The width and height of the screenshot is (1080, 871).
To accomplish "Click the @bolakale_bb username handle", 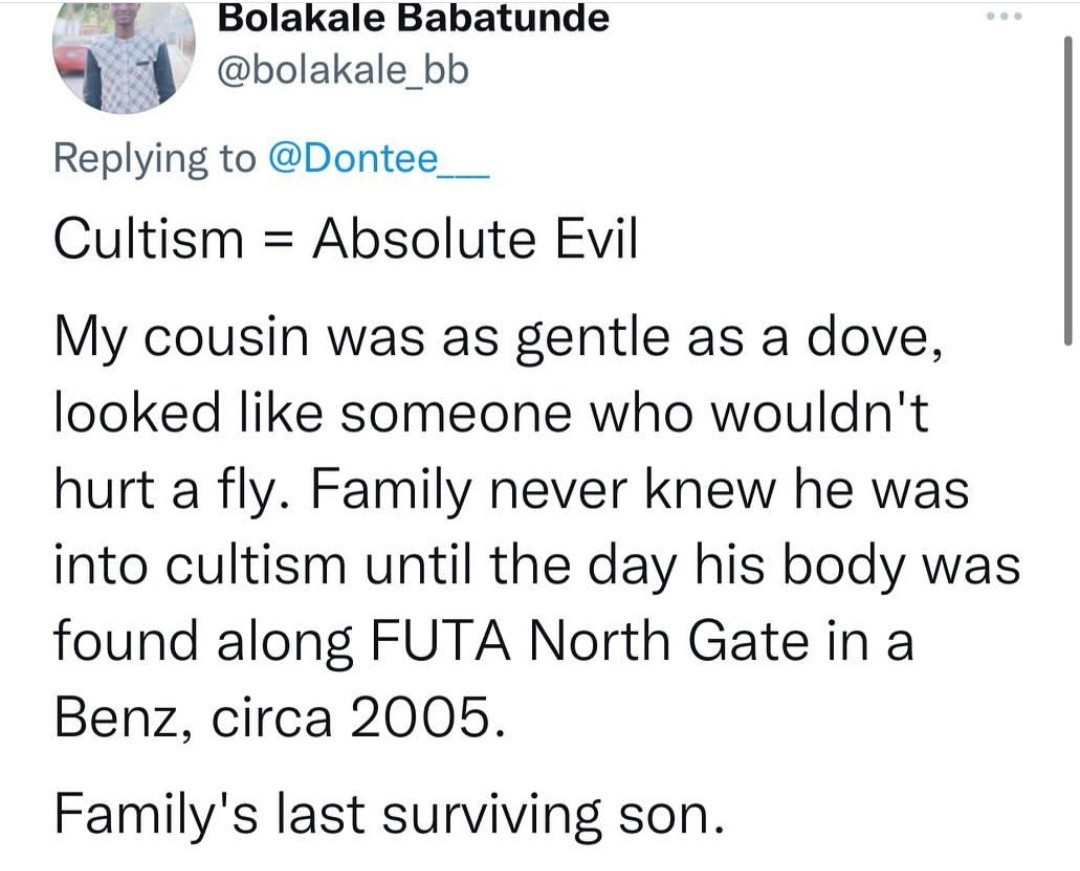I will coord(342,72).
